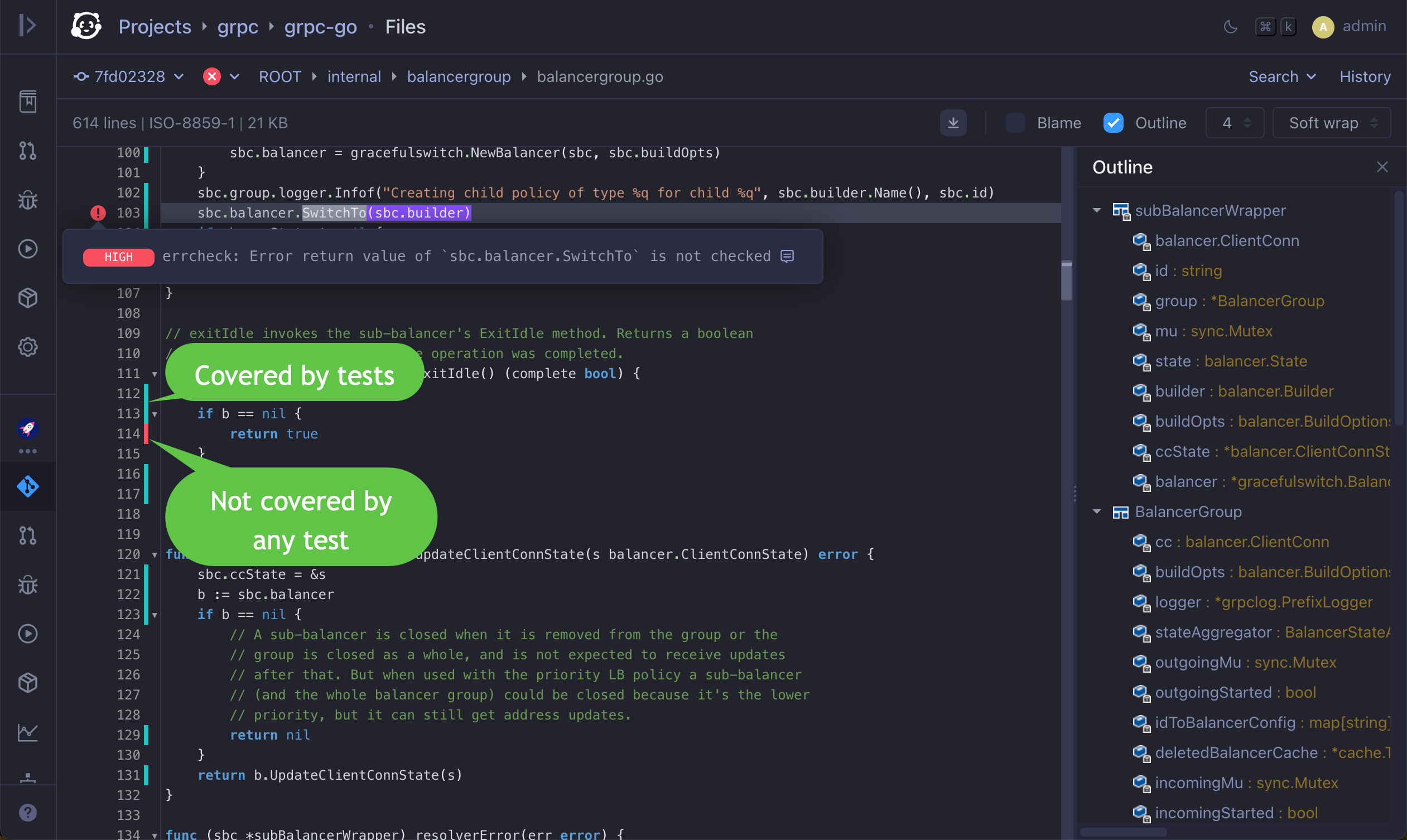Open the grpc-go repository link
This screenshot has height=840, width=1407.
tap(320, 26)
